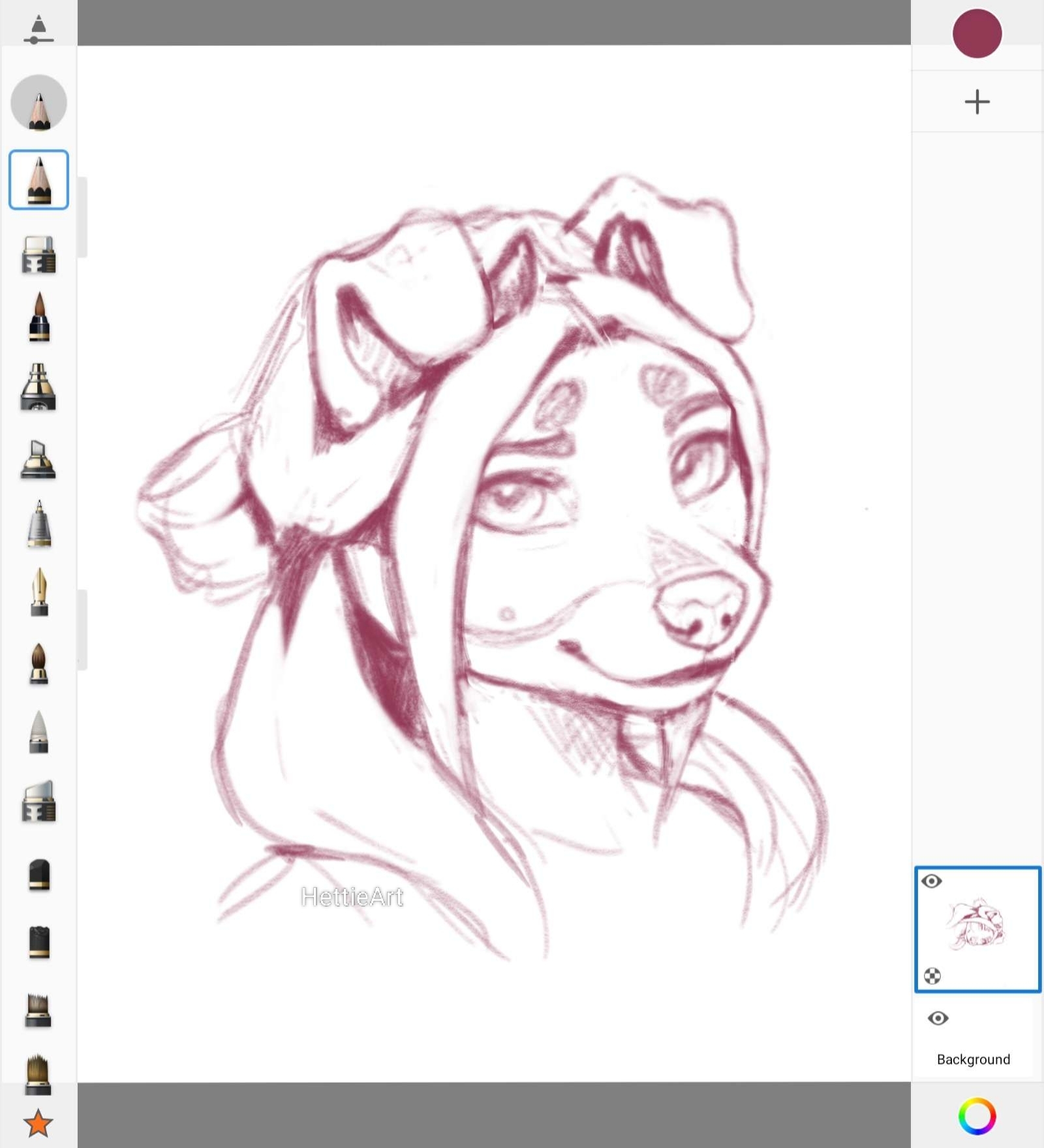Pick the ballpoint pen brush
1044x1148 pixels.
pyautogui.click(x=38, y=524)
